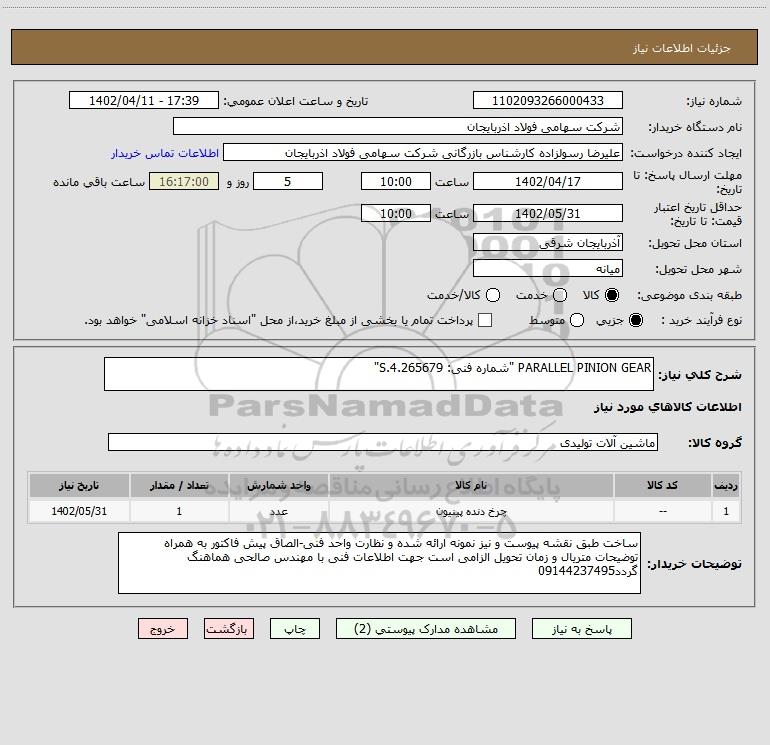Image resolution: width=770 pixels, height=745 pixels.
Task: Click the announcement date field 1402/04/11 - 17:39
Action: click(144, 100)
